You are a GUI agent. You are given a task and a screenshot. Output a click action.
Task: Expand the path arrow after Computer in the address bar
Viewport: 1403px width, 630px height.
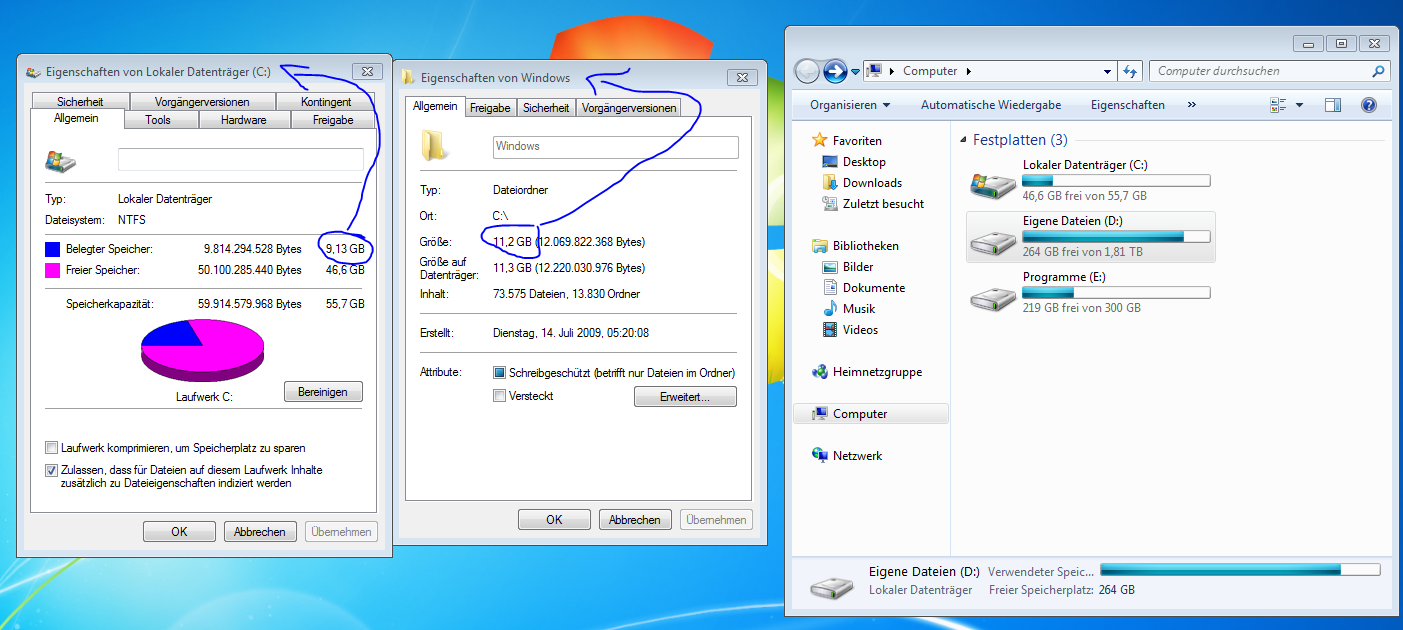pos(968,71)
